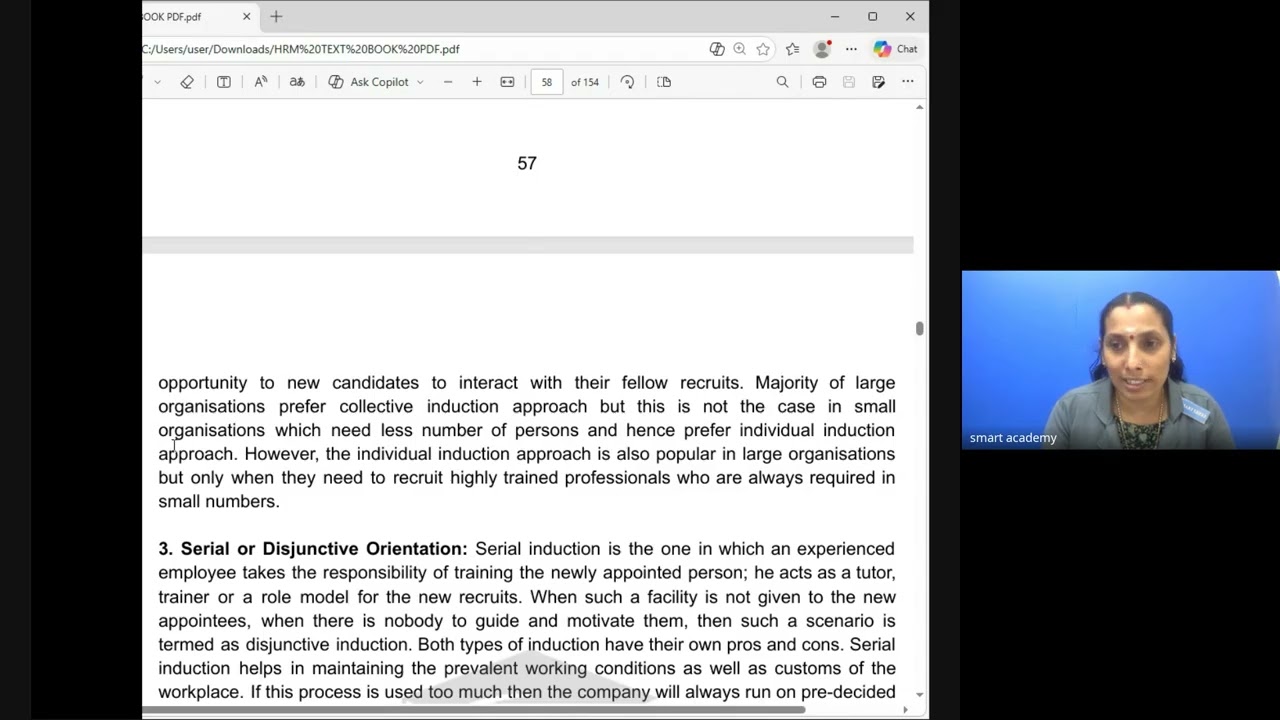Click the heading '3. Serial or Disjunctive Orientation:'
Image resolution: width=1280 pixels, height=720 pixels.
313,549
